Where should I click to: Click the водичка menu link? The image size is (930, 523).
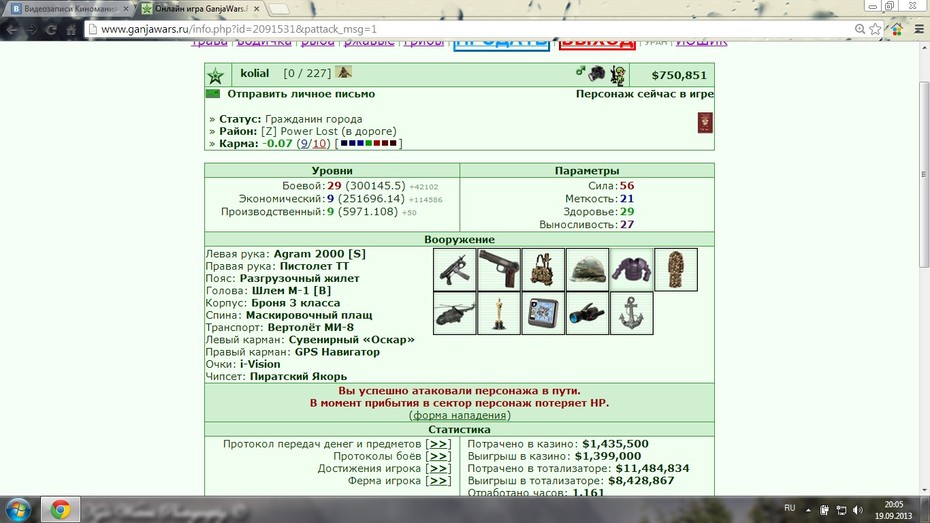point(264,42)
